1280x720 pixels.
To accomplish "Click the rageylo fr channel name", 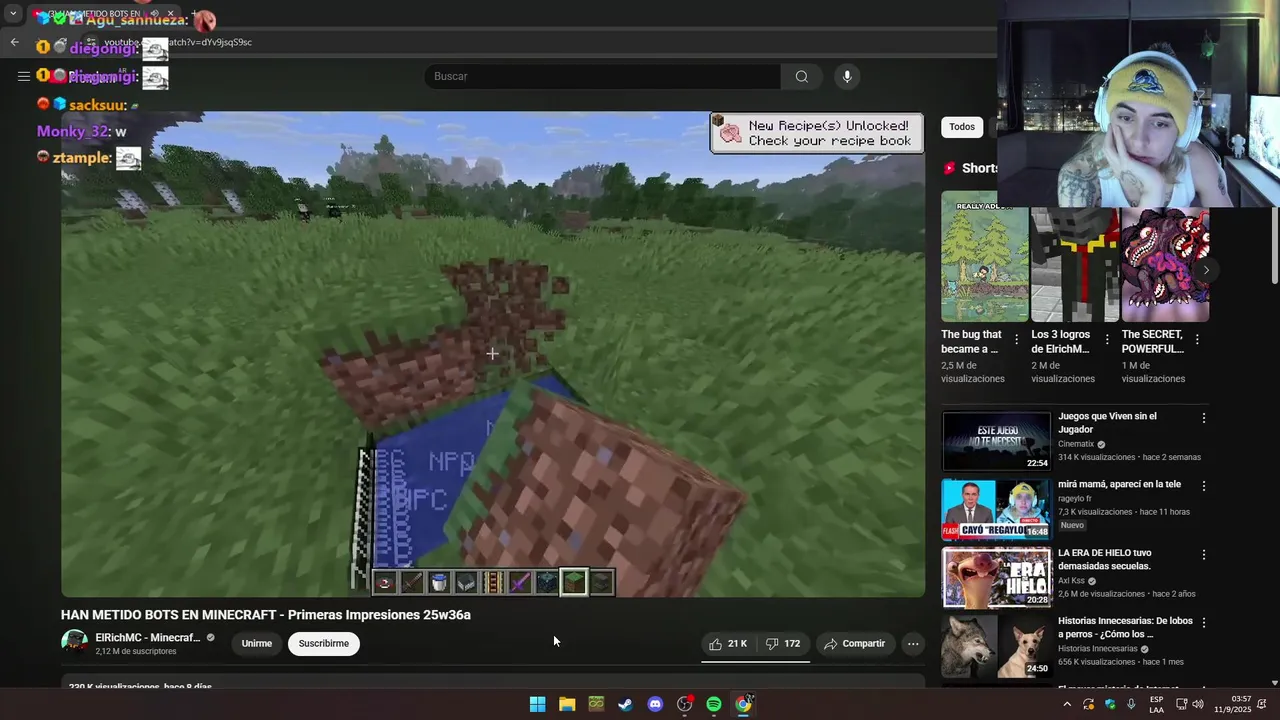I will pyautogui.click(x=1075, y=498).
